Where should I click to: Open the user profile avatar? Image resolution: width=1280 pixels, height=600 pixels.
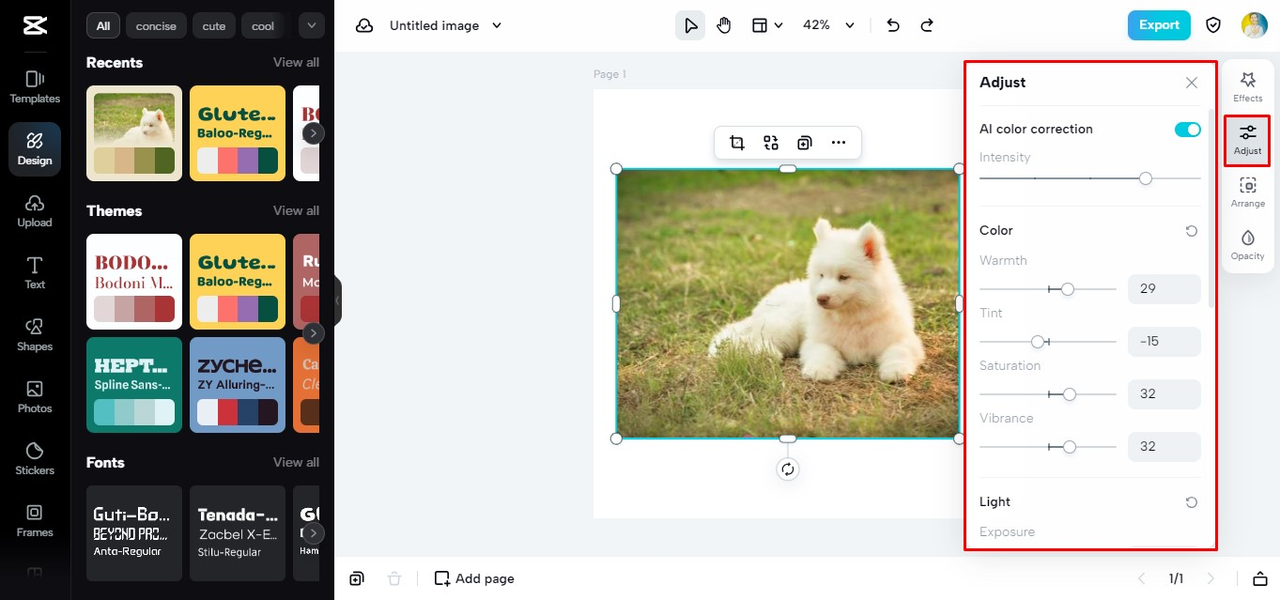coord(1254,25)
